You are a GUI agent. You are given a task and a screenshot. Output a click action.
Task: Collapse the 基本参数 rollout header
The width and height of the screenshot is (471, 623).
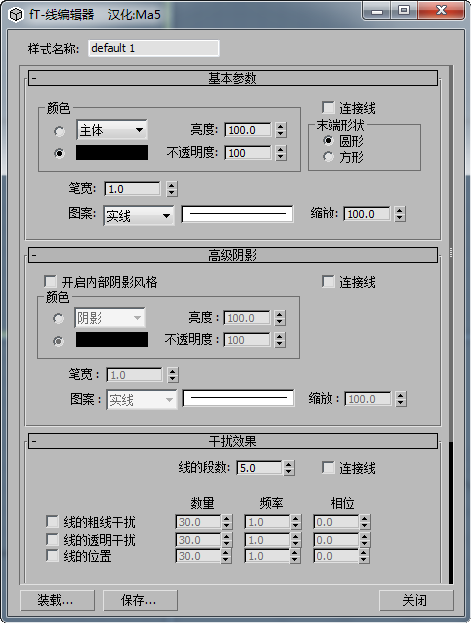pos(233,78)
